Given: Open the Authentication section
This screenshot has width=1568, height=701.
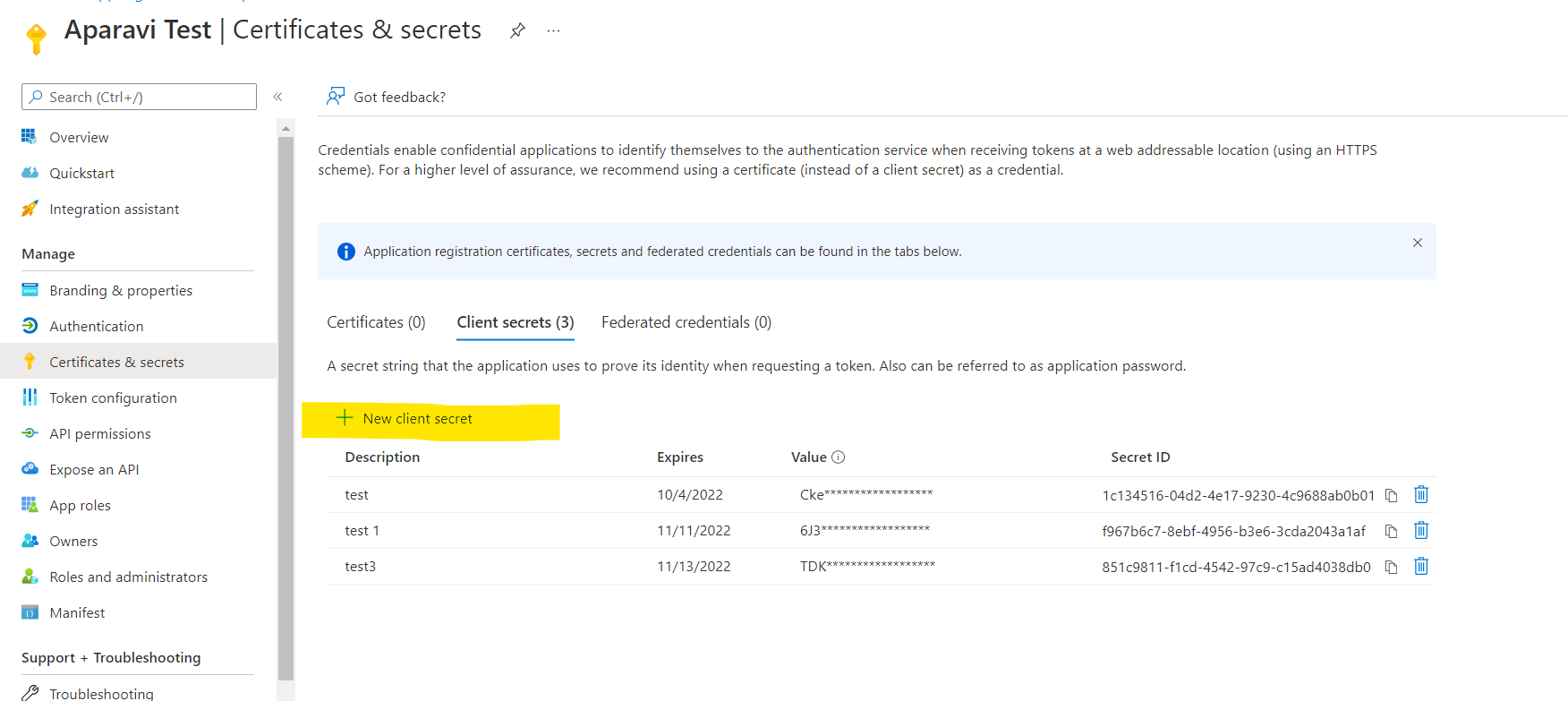Looking at the screenshot, I should coord(96,326).
